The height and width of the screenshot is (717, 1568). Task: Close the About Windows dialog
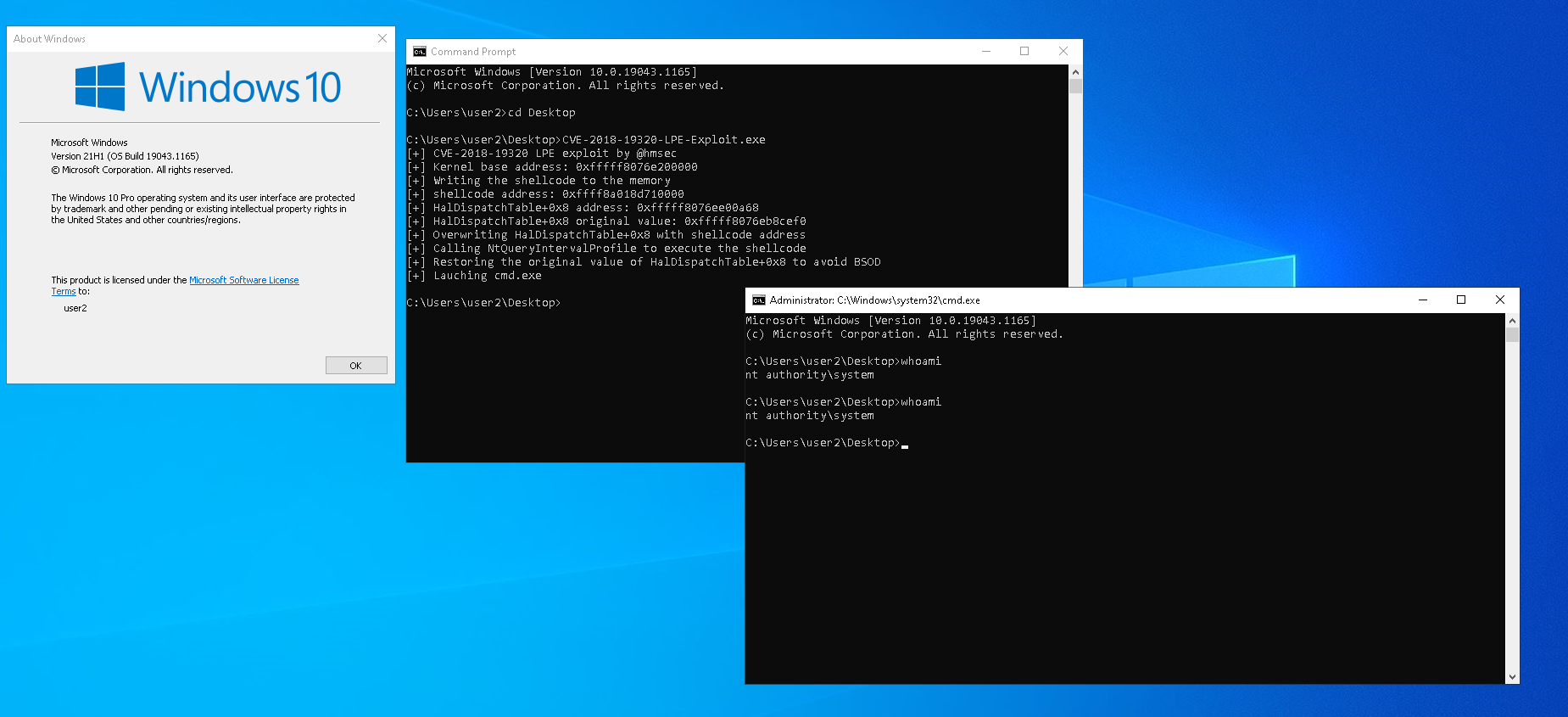coord(382,38)
